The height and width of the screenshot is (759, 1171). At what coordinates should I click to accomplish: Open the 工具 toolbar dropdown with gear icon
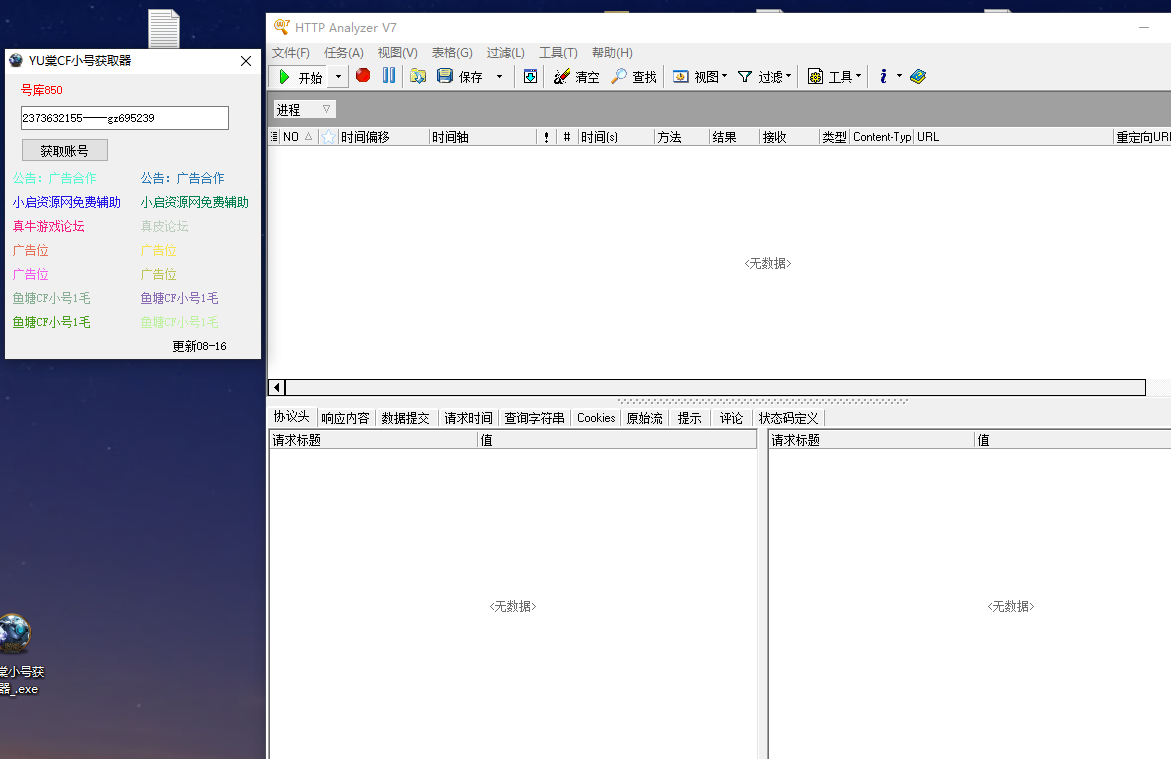pos(834,76)
